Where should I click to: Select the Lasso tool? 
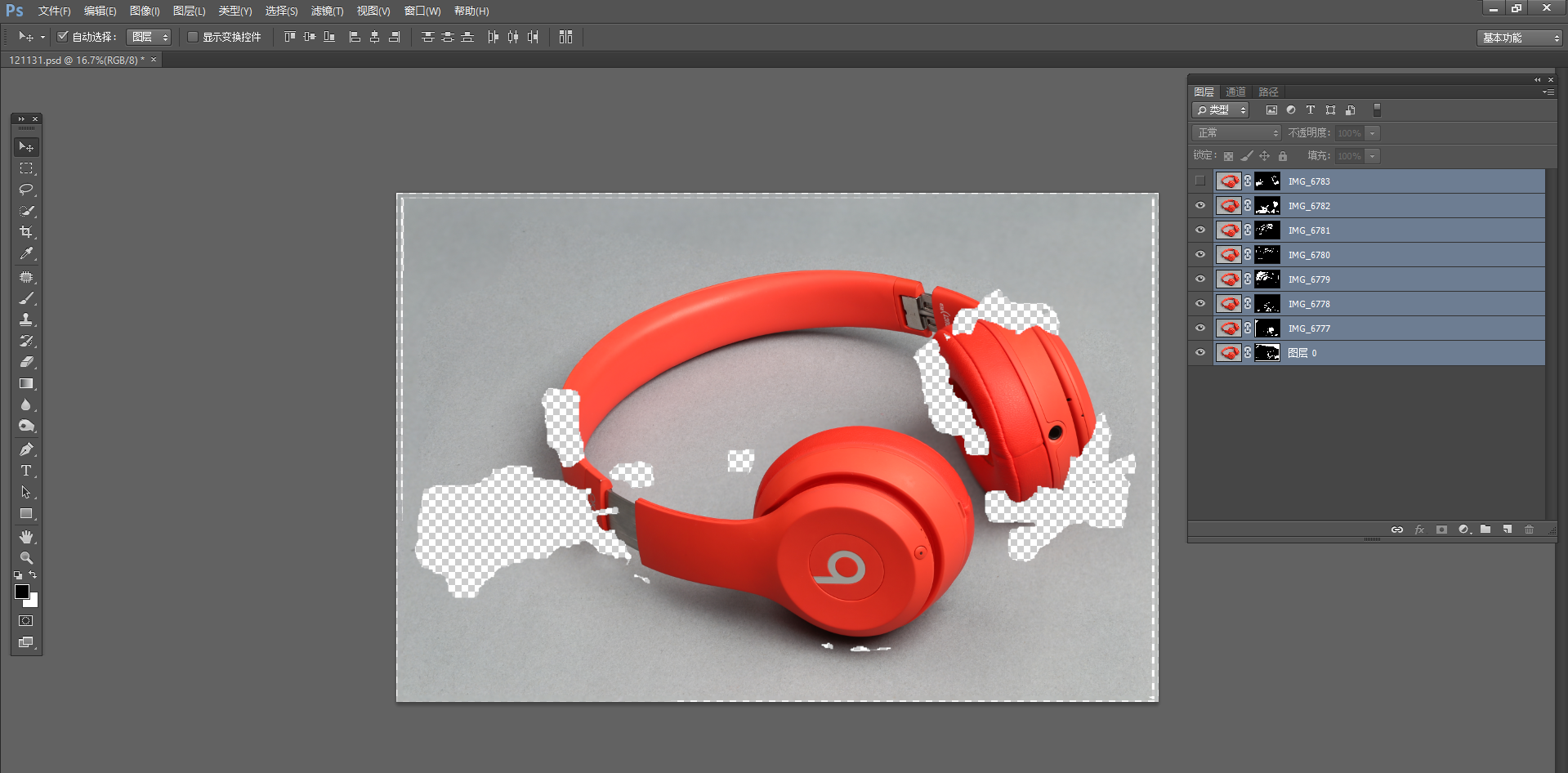point(26,190)
